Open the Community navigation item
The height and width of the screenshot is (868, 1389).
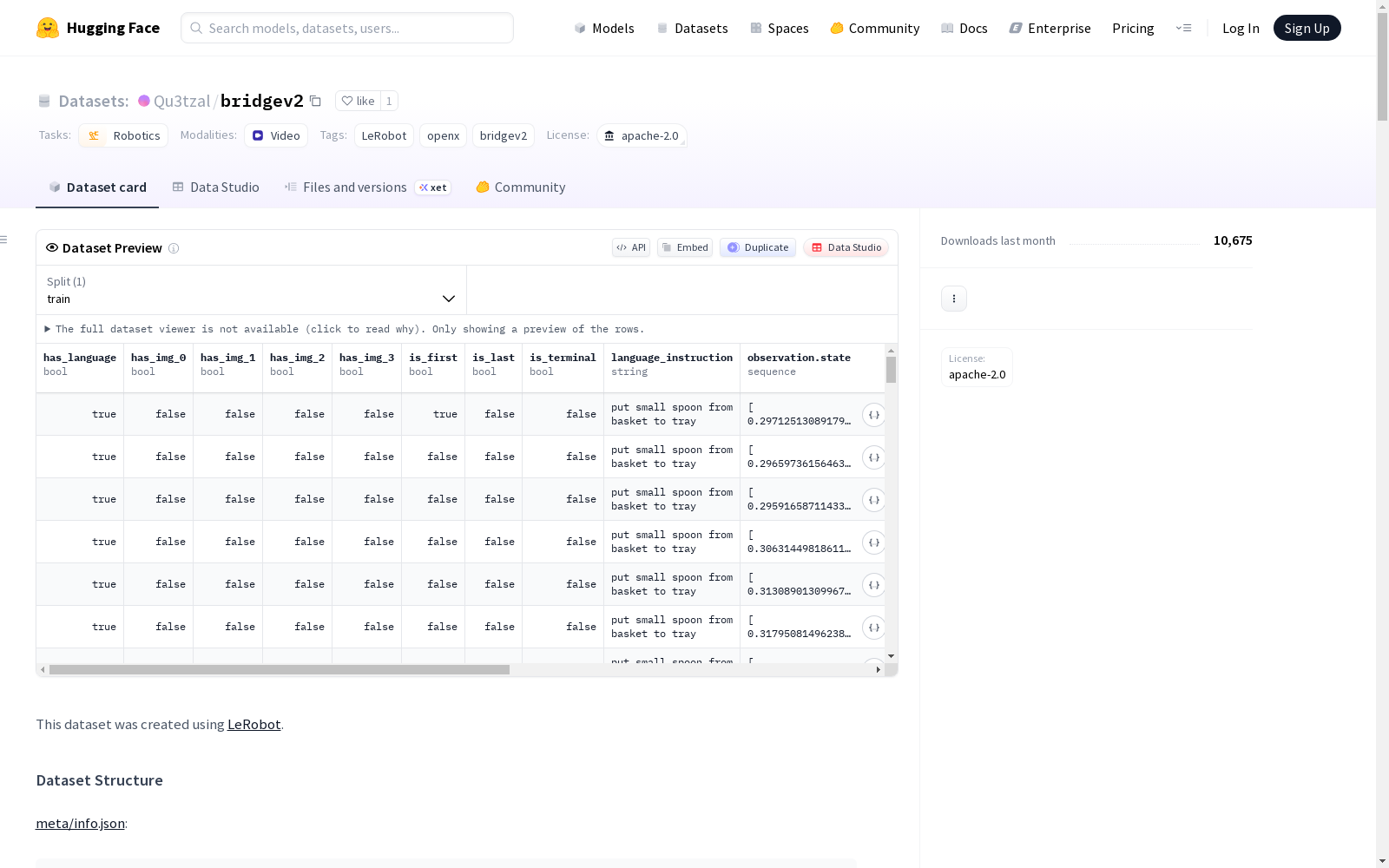875,28
